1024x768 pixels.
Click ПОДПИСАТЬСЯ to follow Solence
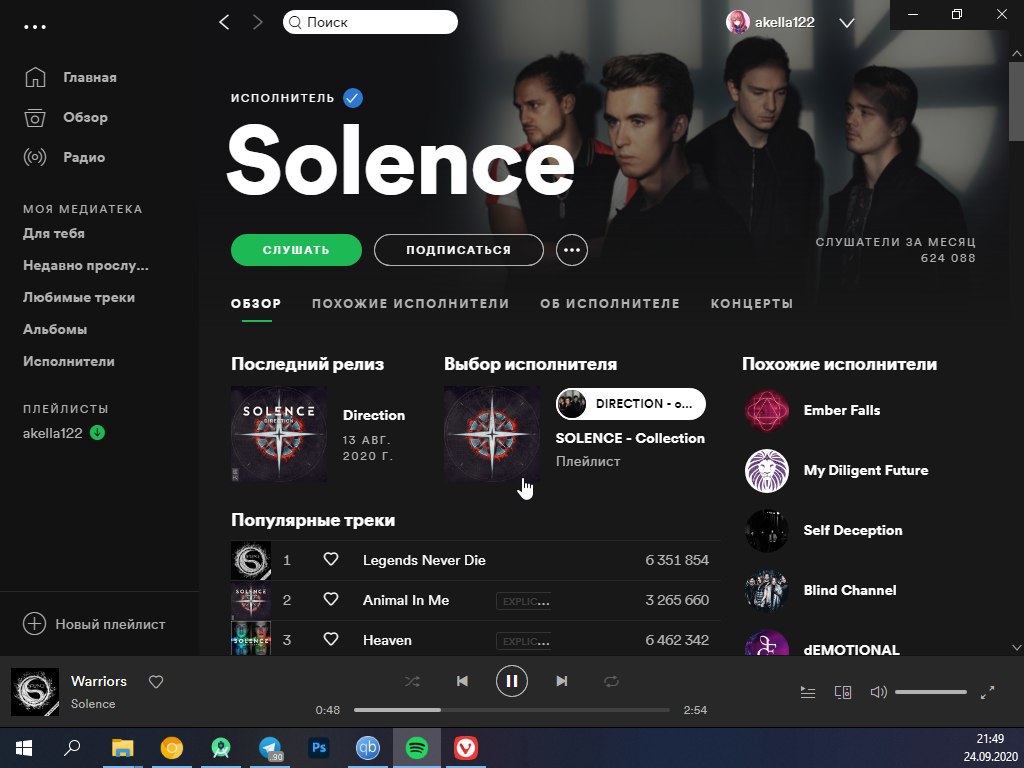coord(458,250)
